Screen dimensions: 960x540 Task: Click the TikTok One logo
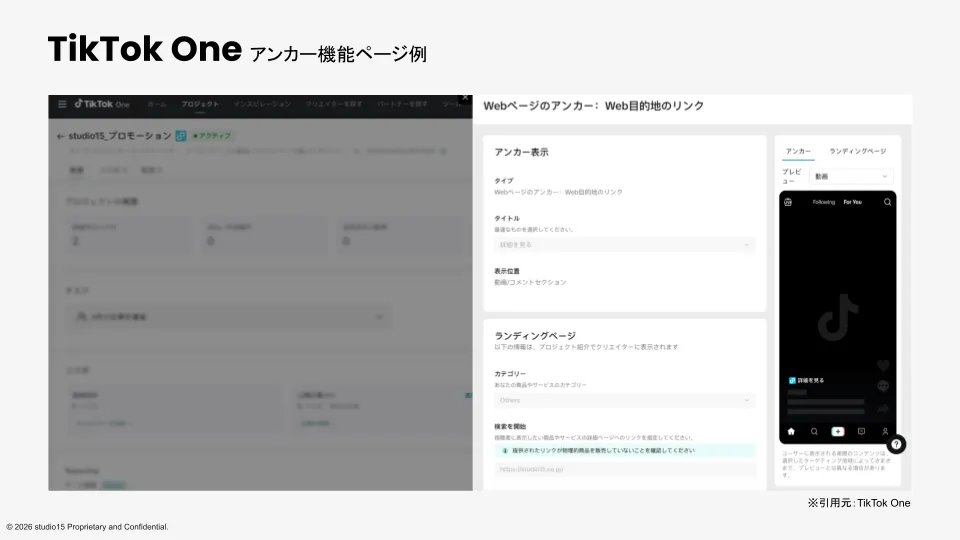point(100,104)
